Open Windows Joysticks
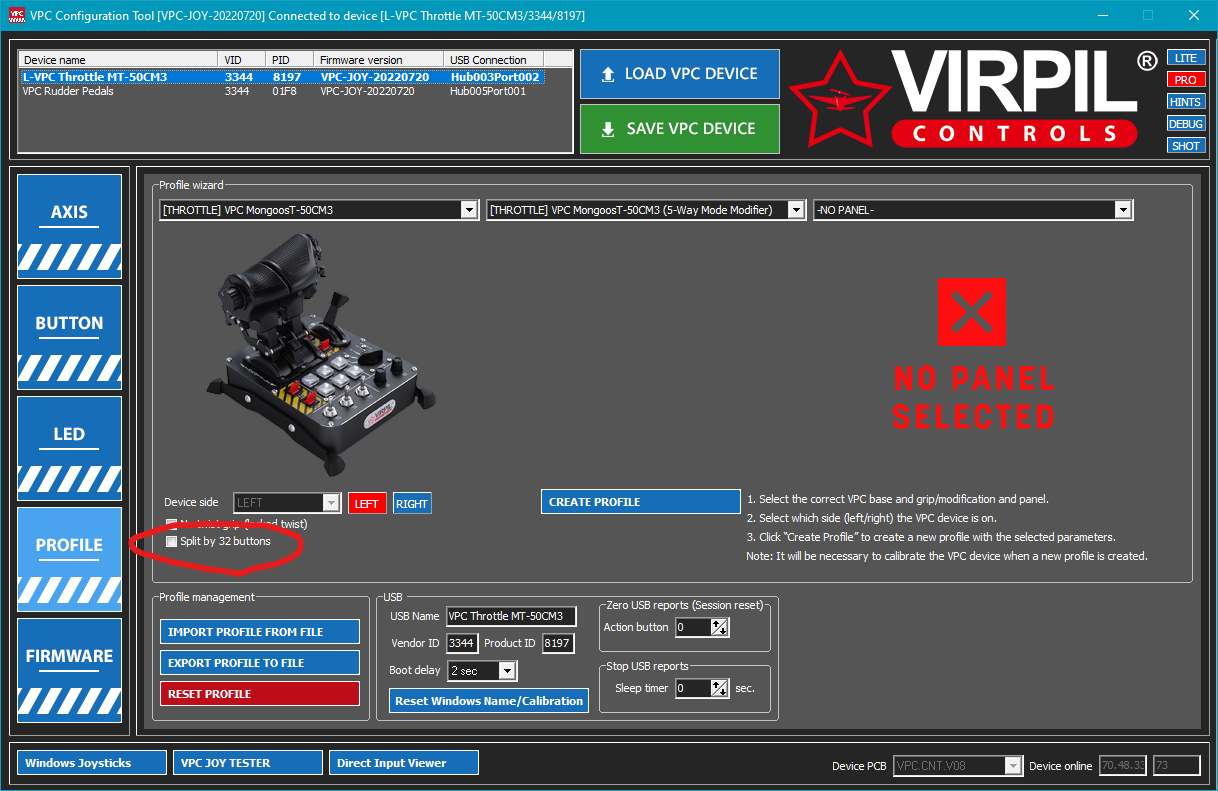Viewport: 1218px width, 791px height. tap(92, 763)
